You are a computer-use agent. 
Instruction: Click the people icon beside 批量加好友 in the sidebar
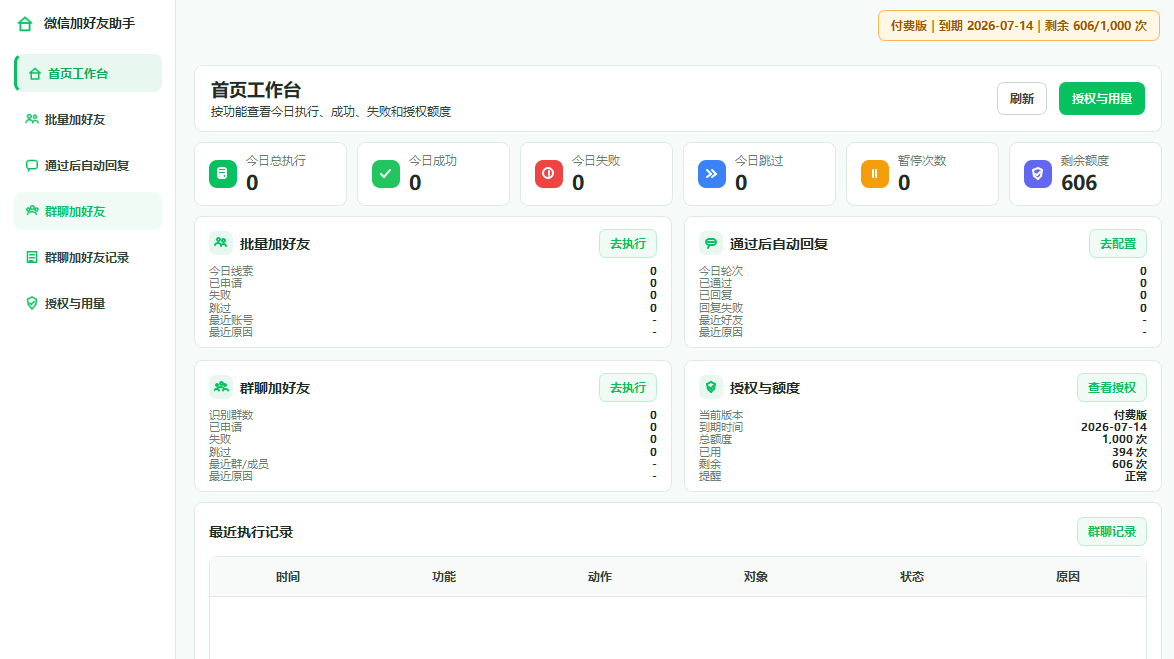[31, 119]
